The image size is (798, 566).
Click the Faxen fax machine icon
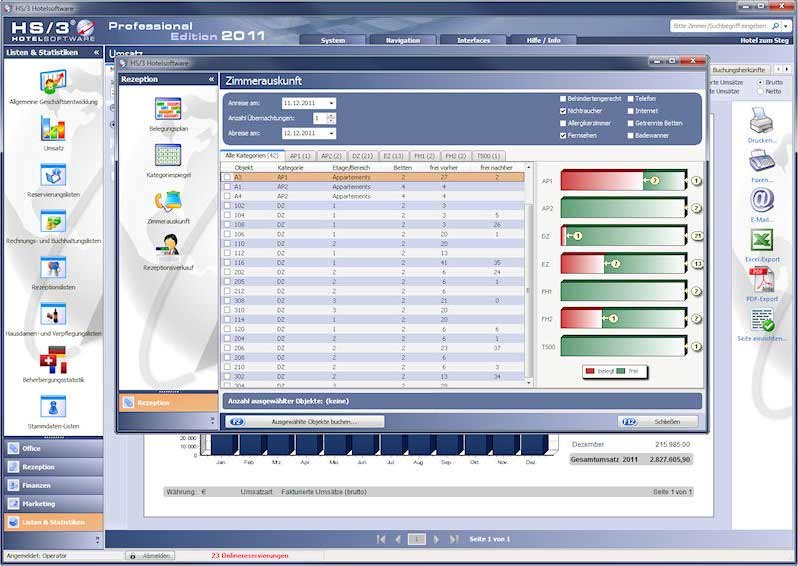coord(761,162)
